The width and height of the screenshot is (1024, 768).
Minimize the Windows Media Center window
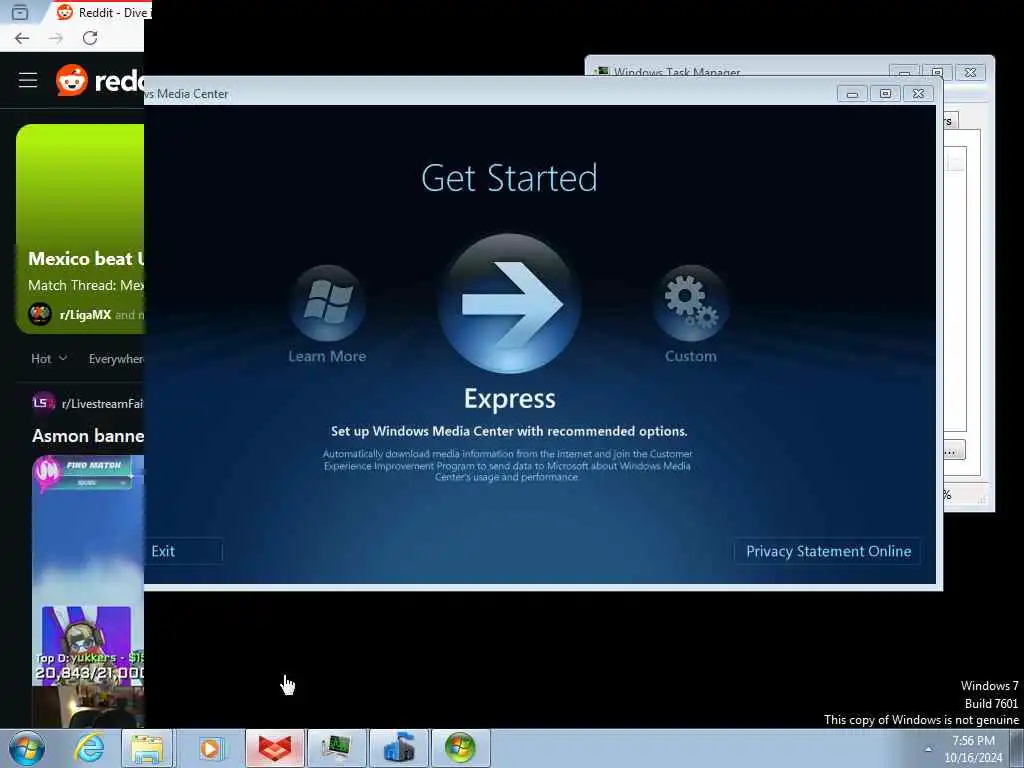(x=852, y=94)
